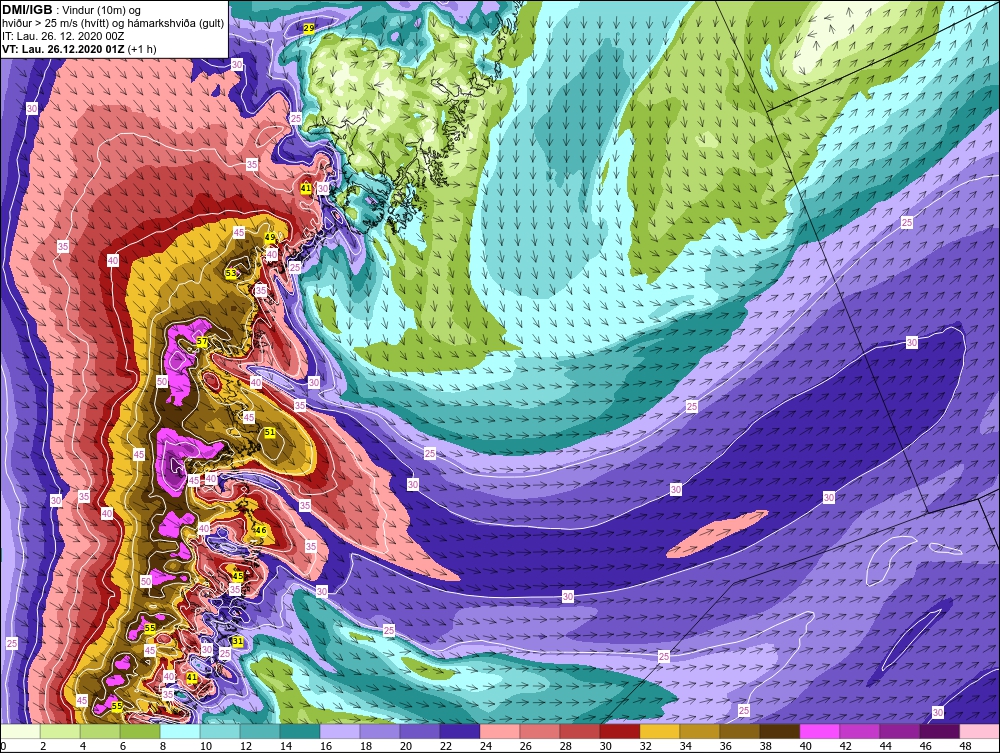
Task: Click the yellow '29' gust label
Action: click(x=309, y=29)
